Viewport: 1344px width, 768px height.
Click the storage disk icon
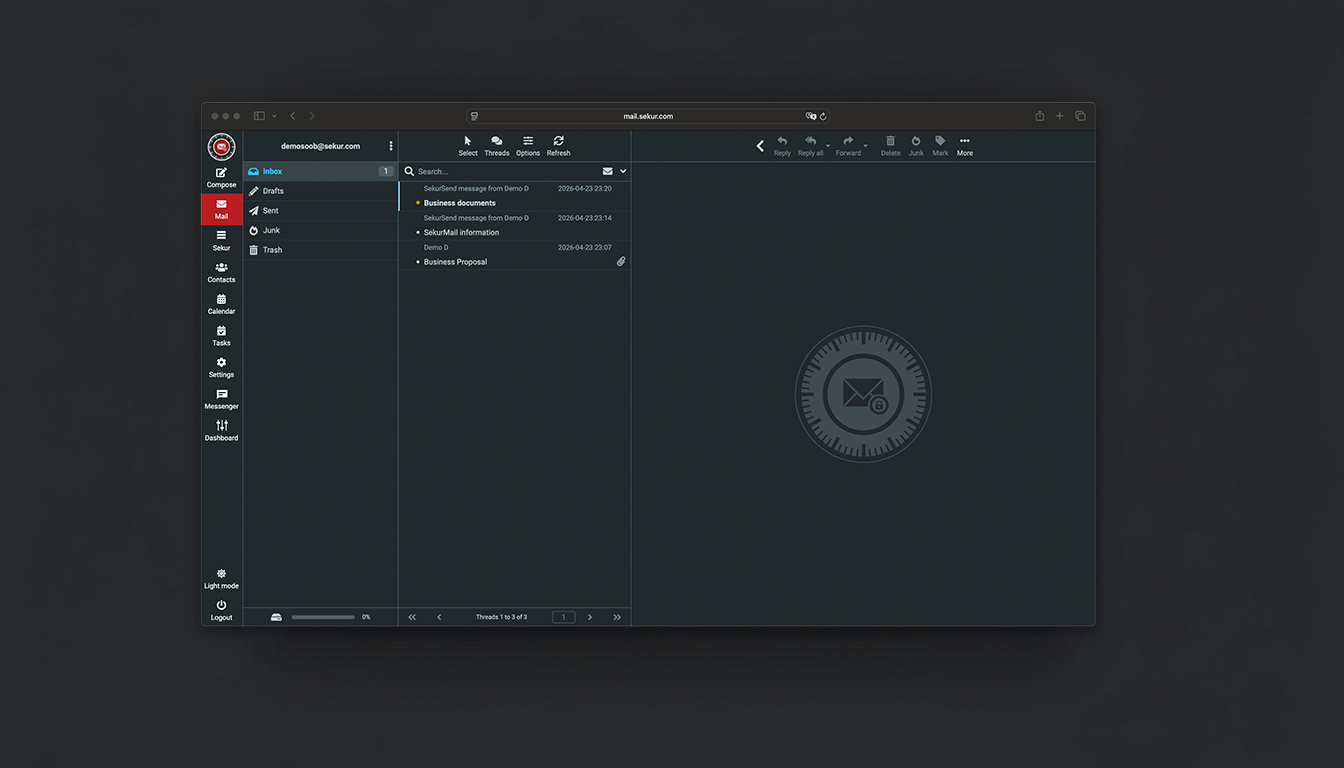pyautogui.click(x=276, y=617)
